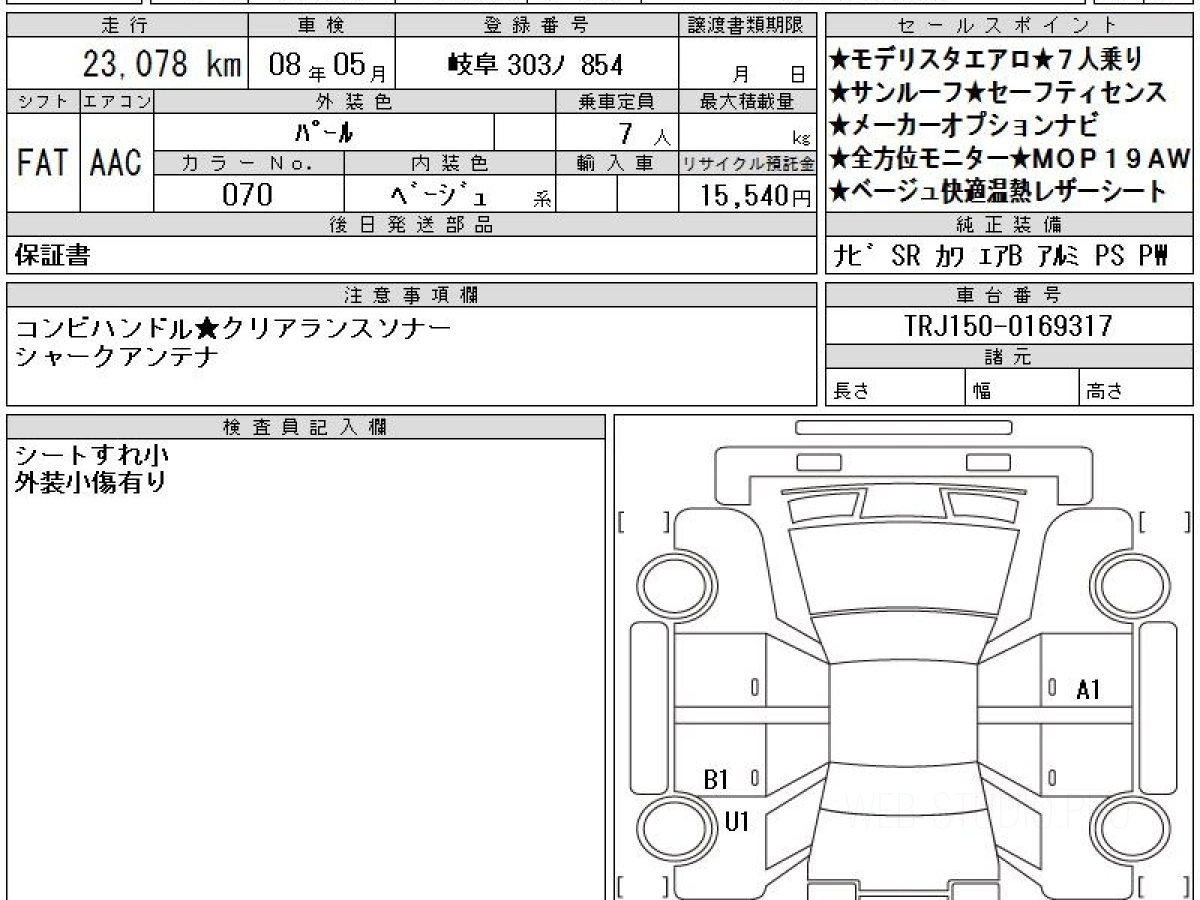Click the 高さ height cell

(1137, 389)
